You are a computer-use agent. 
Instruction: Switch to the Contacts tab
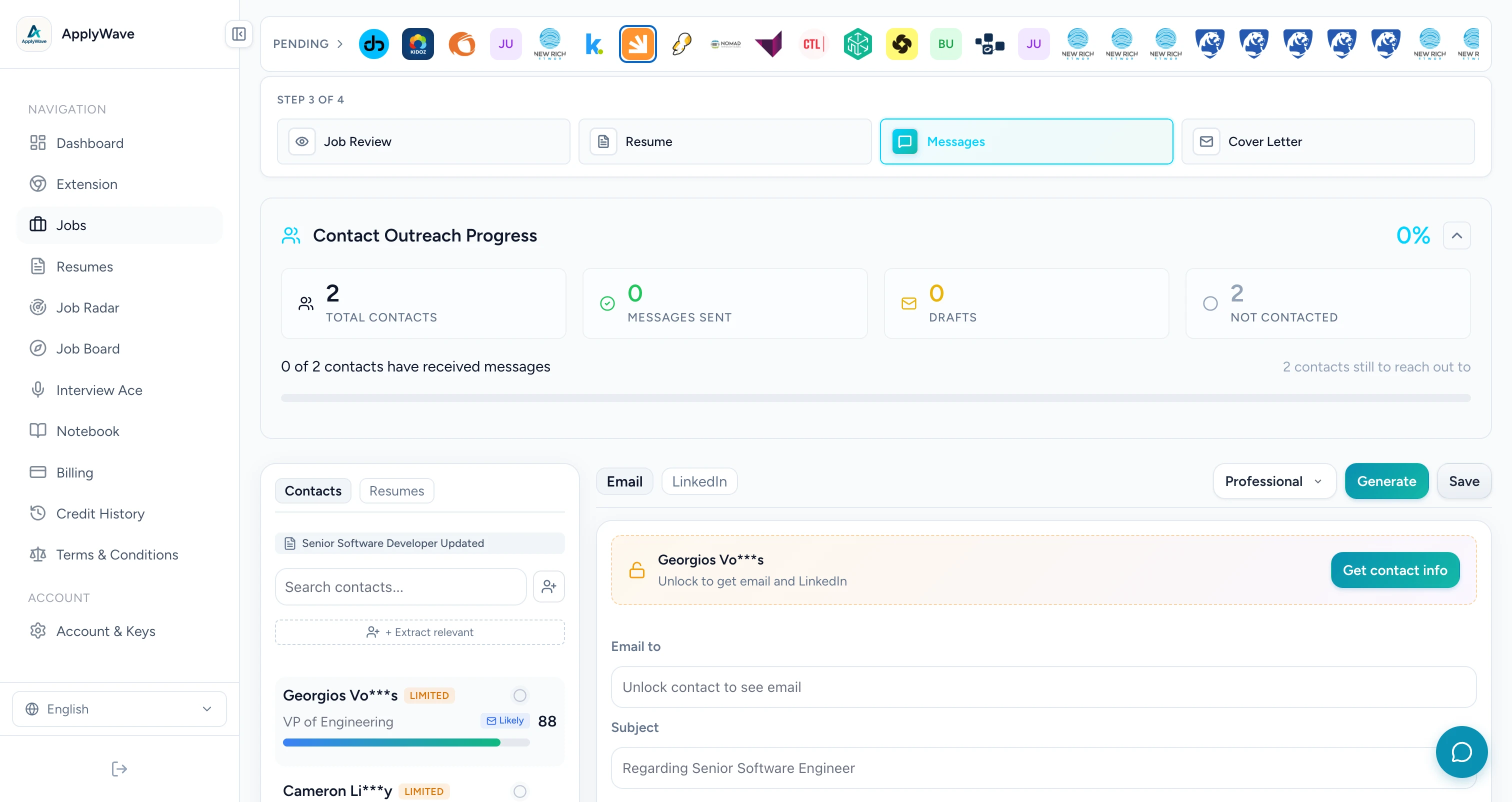click(x=313, y=491)
